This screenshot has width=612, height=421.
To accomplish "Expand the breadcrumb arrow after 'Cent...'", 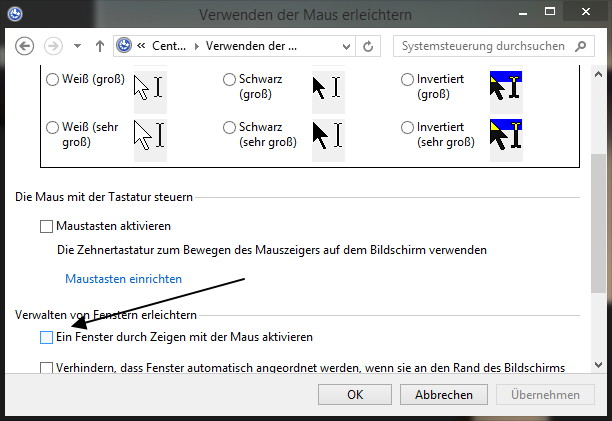I will coord(197,46).
